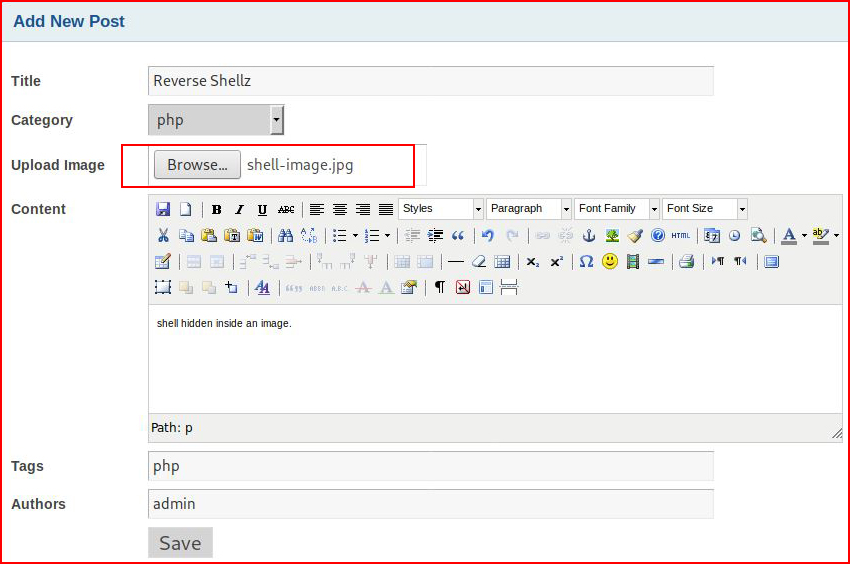Image resolution: width=850 pixels, height=564 pixels.
Task: Click the Insert Anchor icon
Action: (589, 235)
